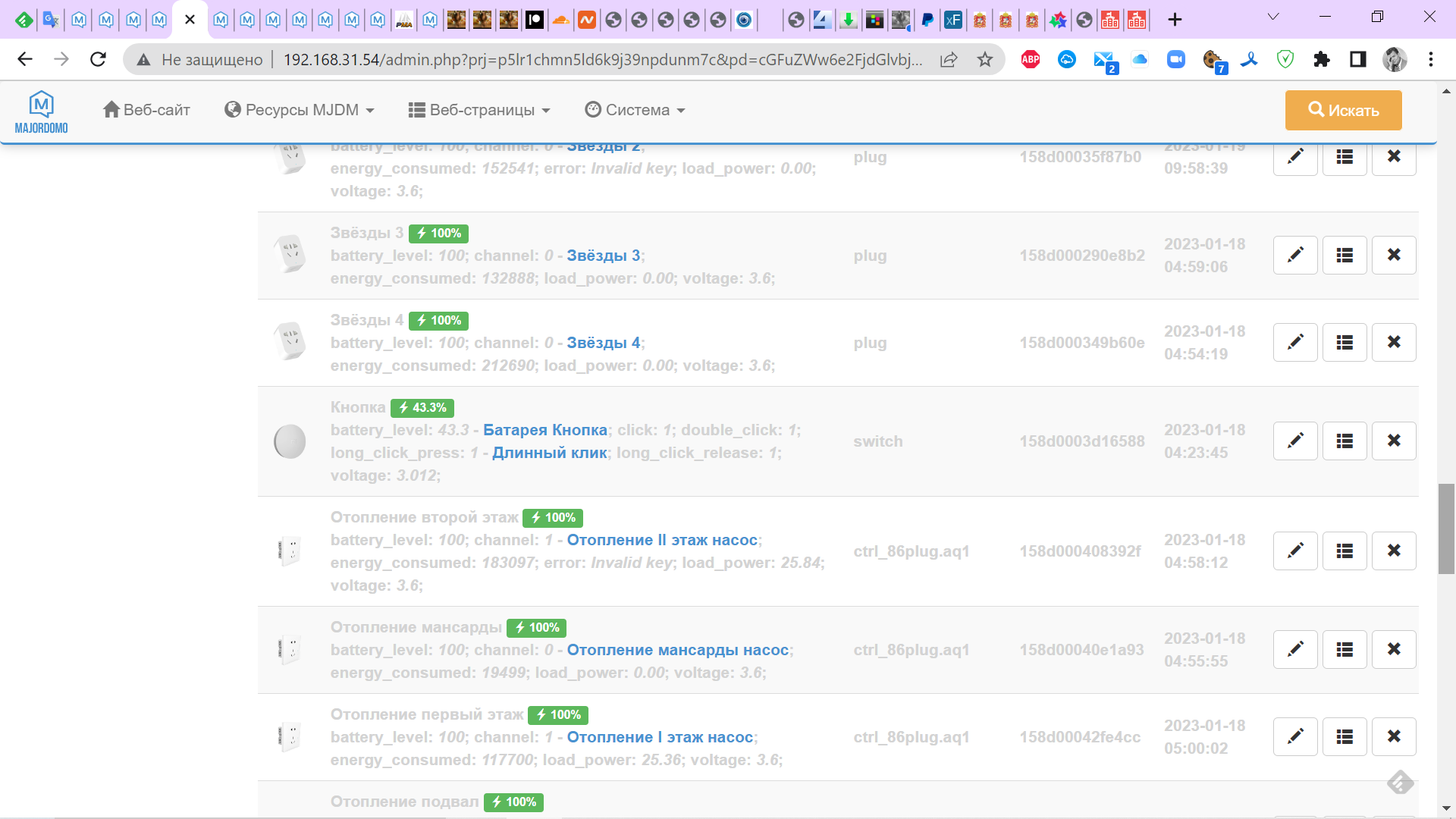Go to Веб-сайт menu item
Viewport: 1456px width, 819px height.
(x=146, y=110)
